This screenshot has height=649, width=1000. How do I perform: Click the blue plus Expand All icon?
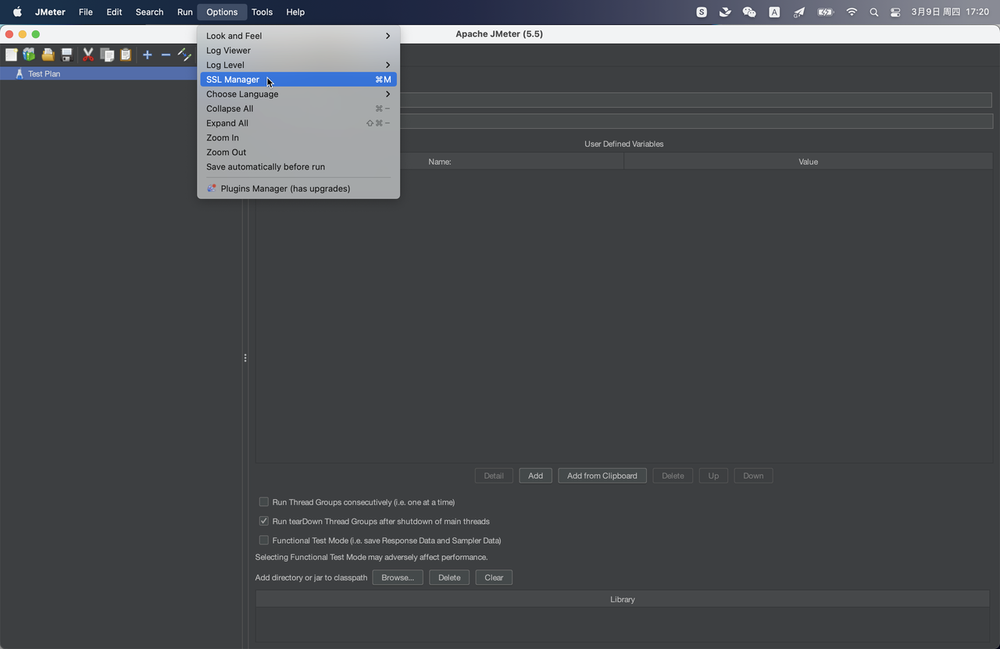pos(147,55)
